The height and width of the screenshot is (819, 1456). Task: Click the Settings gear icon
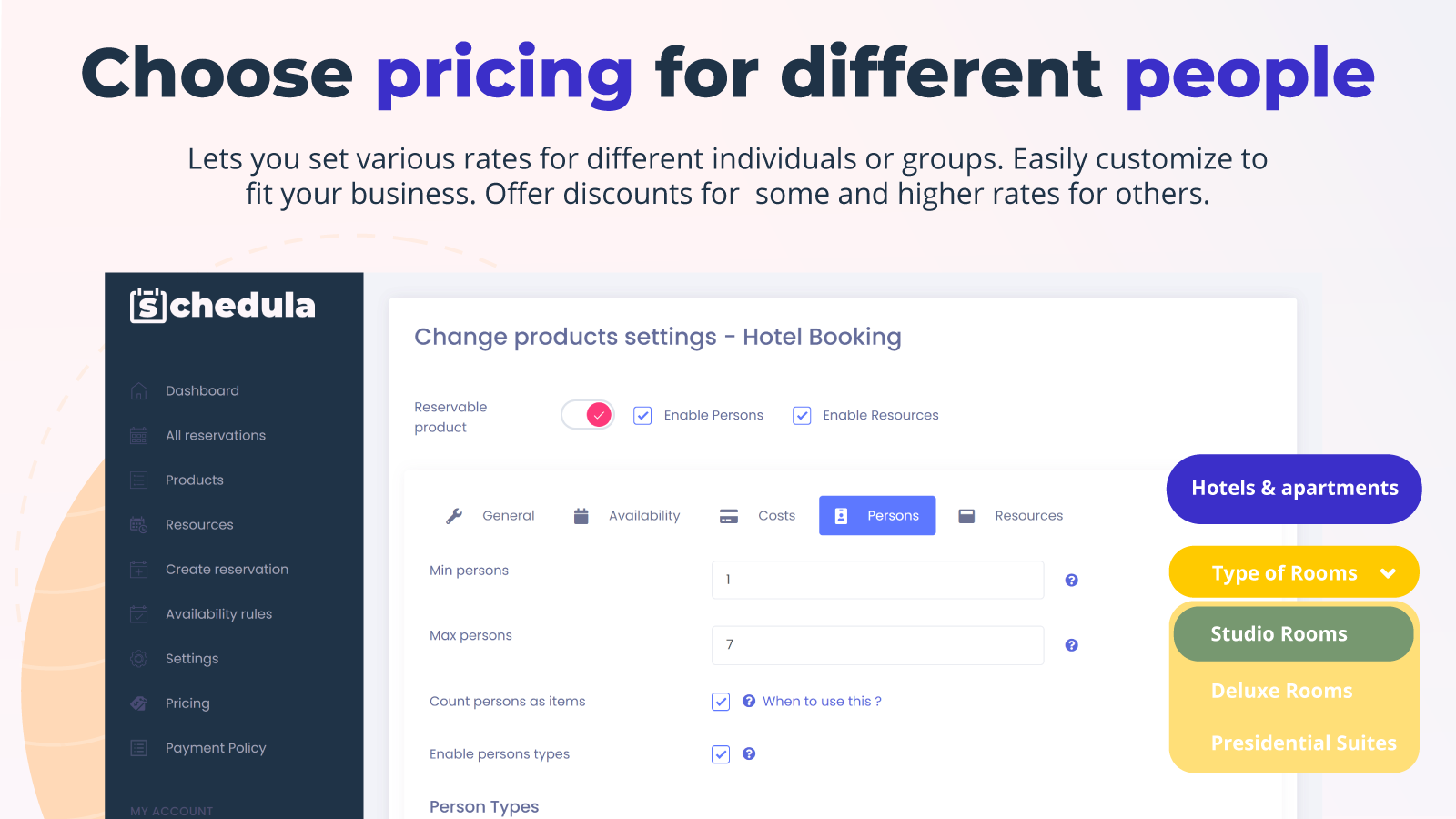[138, 658]
